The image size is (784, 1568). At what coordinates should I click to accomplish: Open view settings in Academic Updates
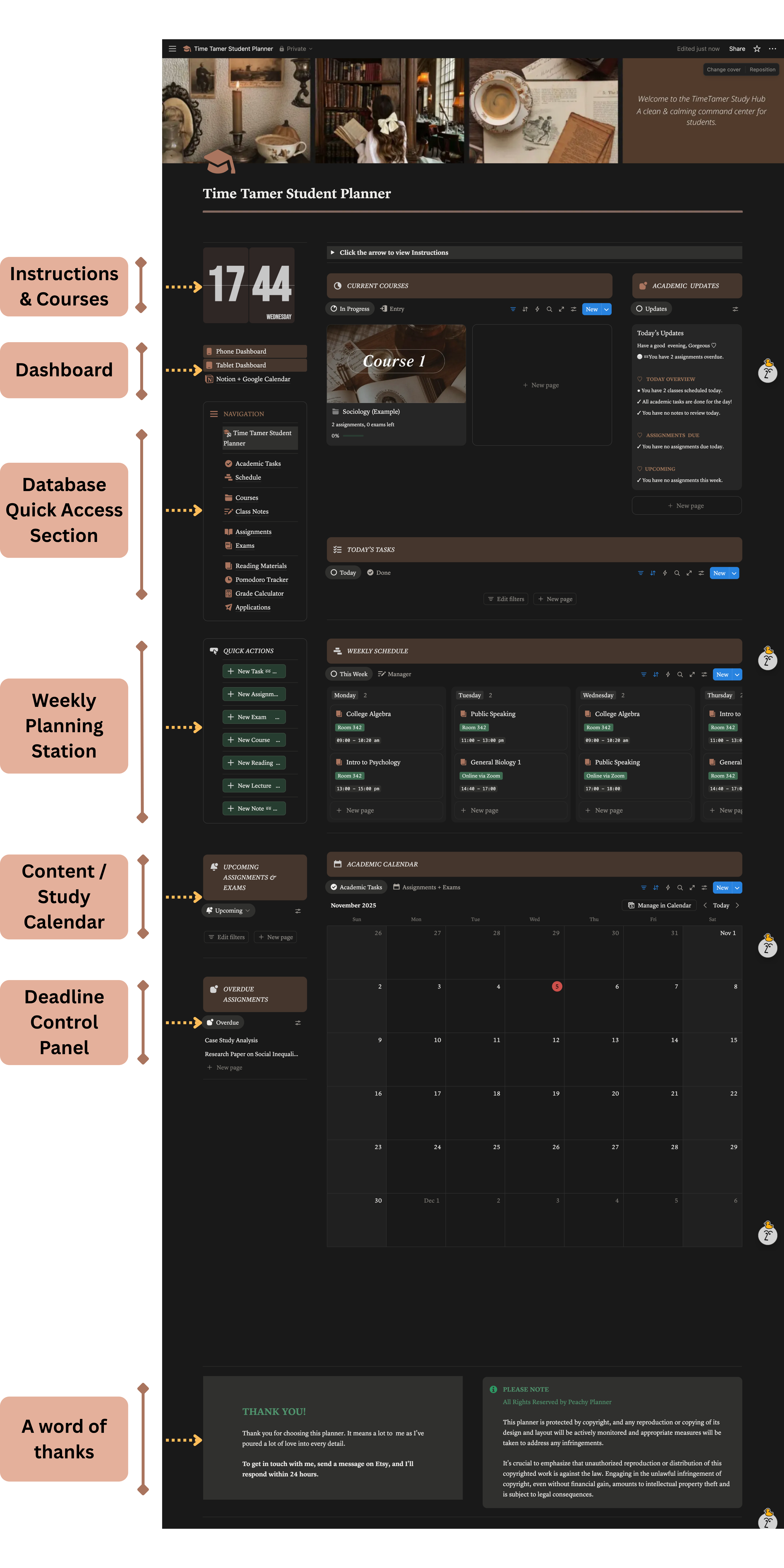pyautogui.click(x=735, y=309)
